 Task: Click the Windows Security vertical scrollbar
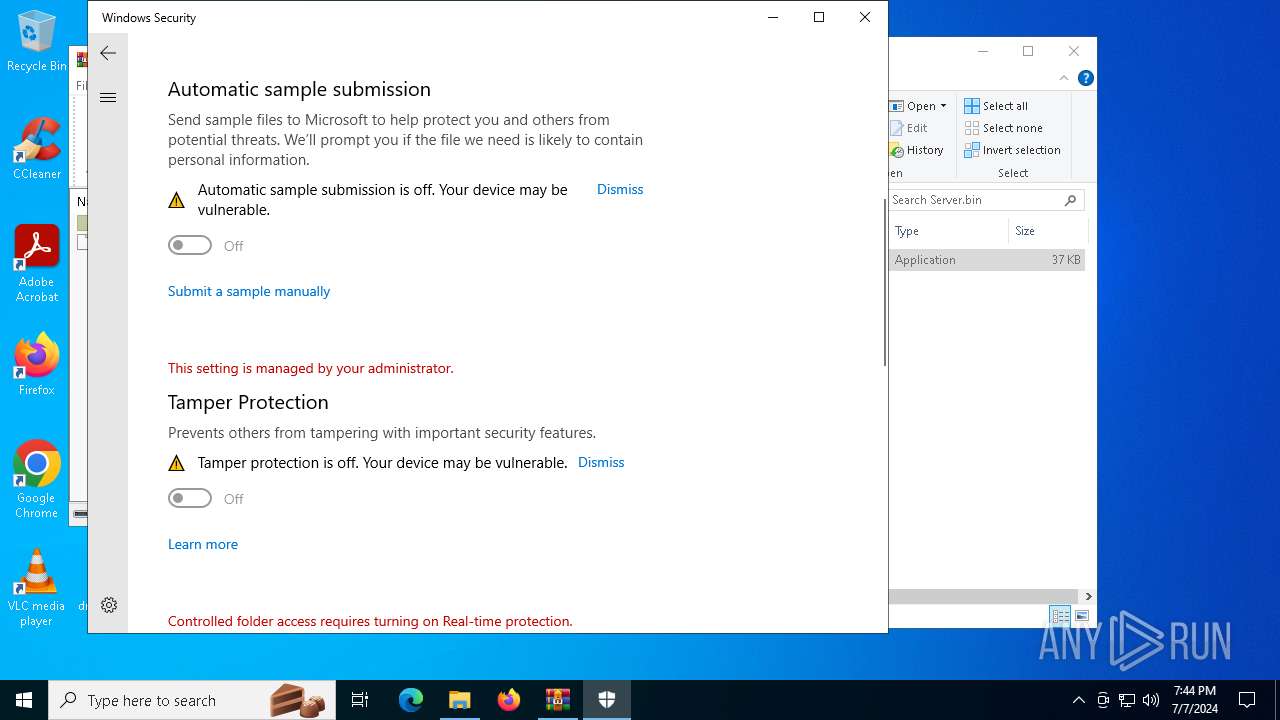point(884,280)
